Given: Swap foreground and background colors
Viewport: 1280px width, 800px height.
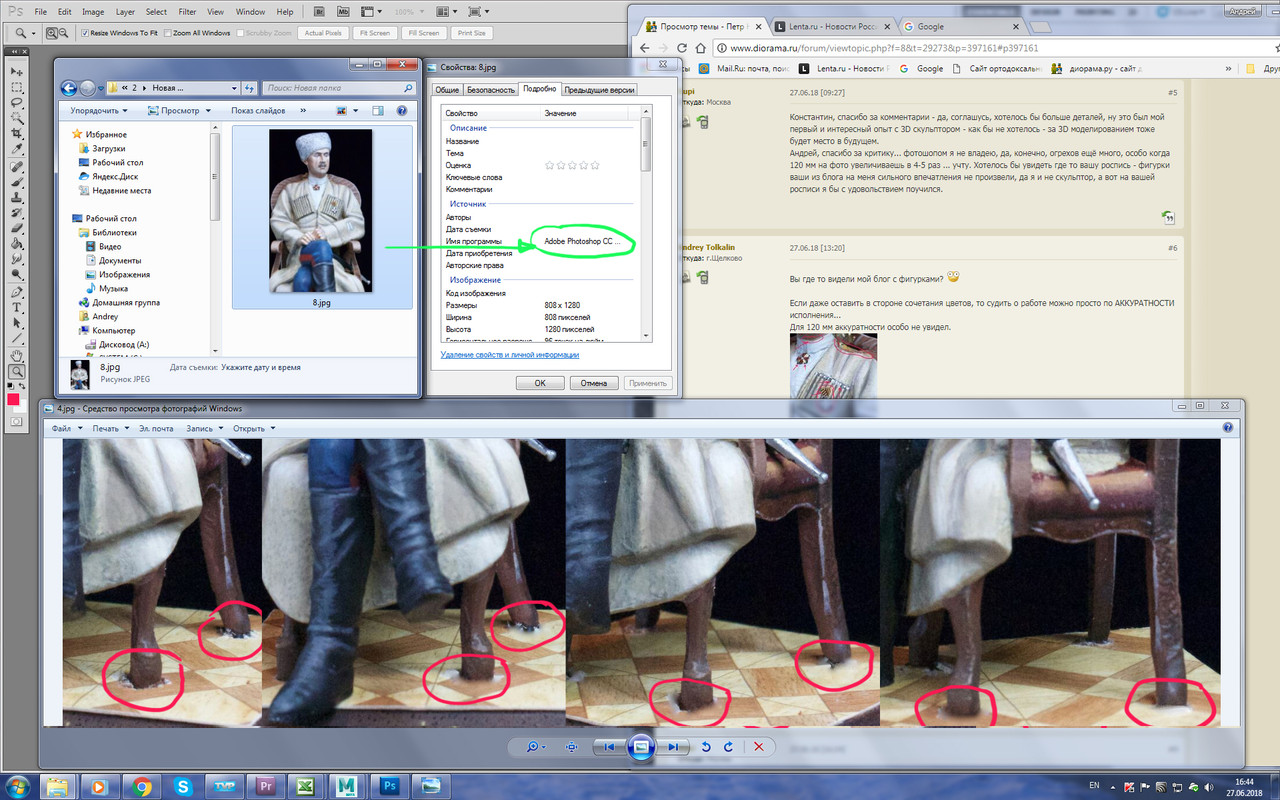Looking at the screenshot, I should (x=23, y=386).
